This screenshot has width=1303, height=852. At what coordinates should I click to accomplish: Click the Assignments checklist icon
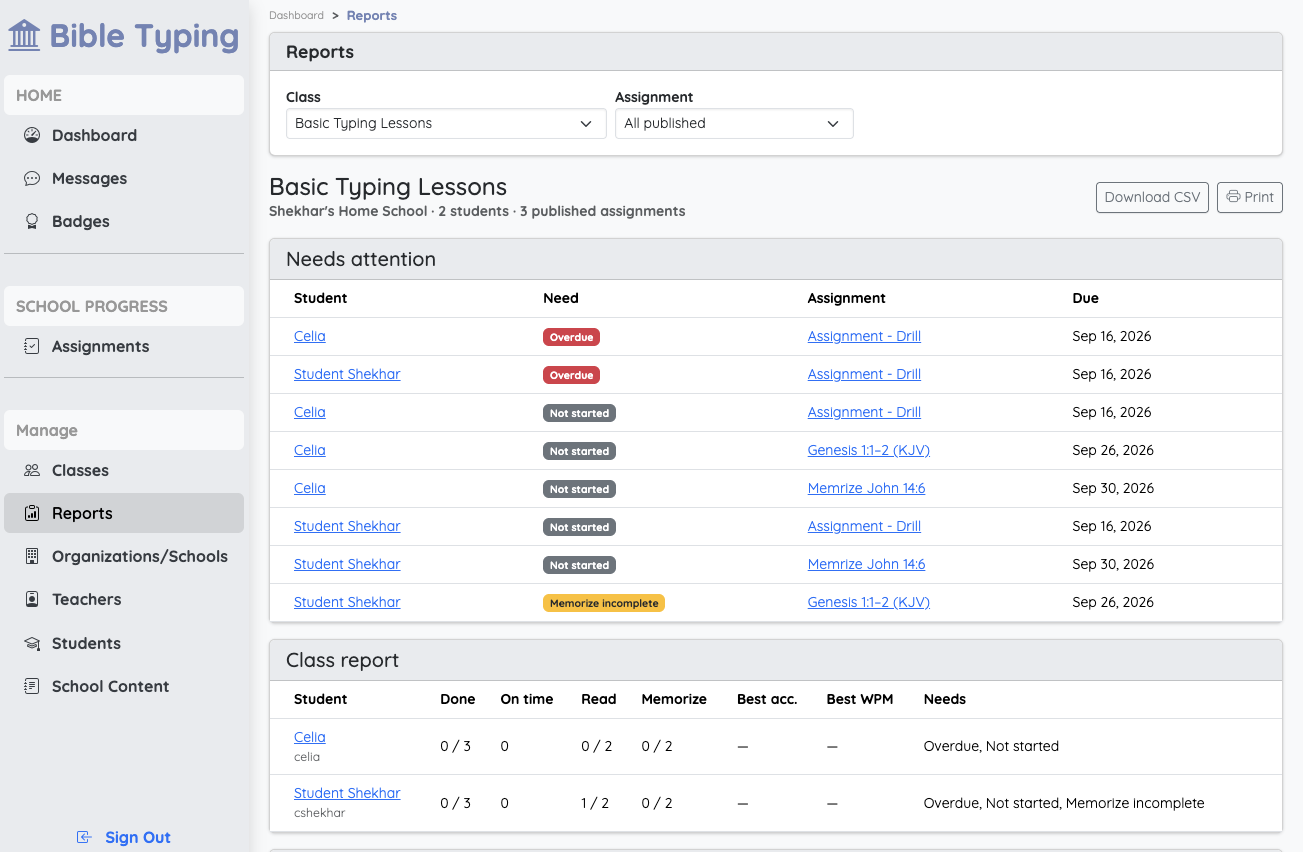[x=32, y=346]
